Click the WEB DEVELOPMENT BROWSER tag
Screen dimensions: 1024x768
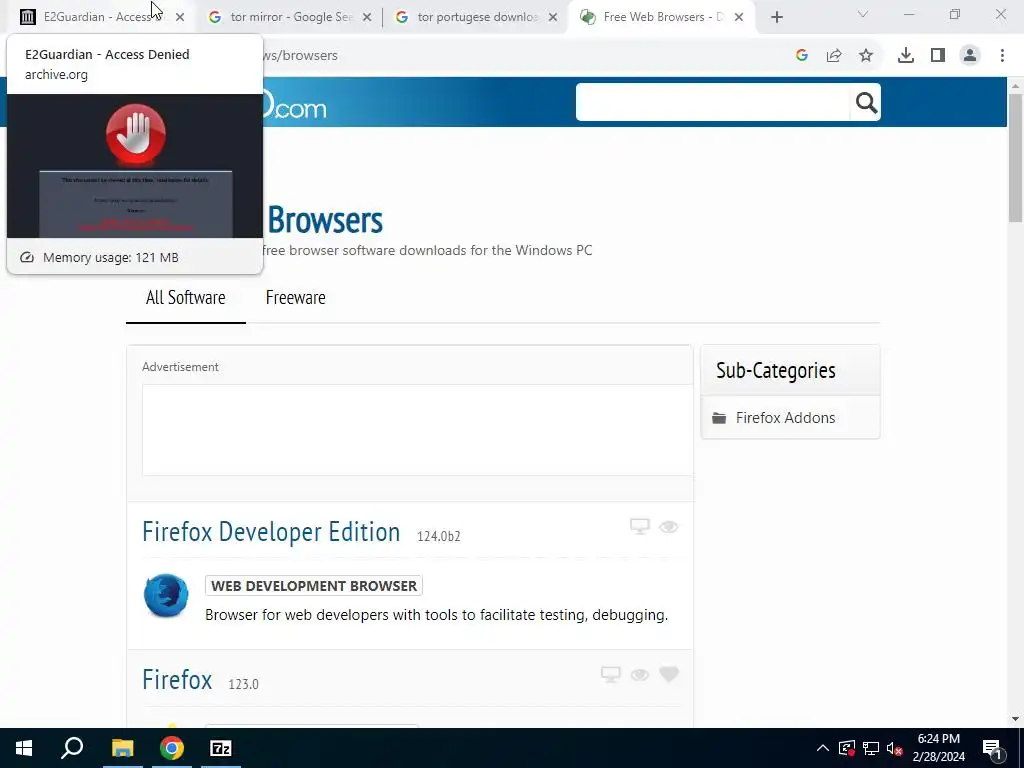[314, 586]
